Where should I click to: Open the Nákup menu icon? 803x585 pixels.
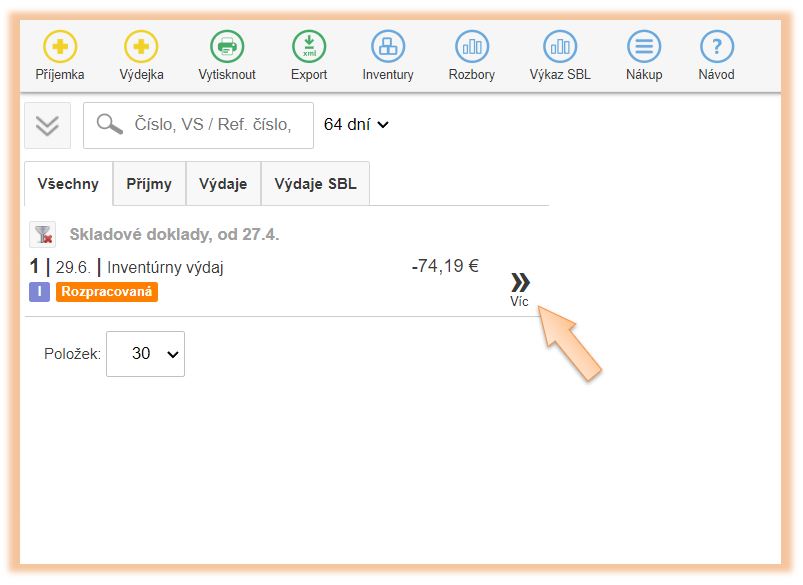tap(644, 47)
